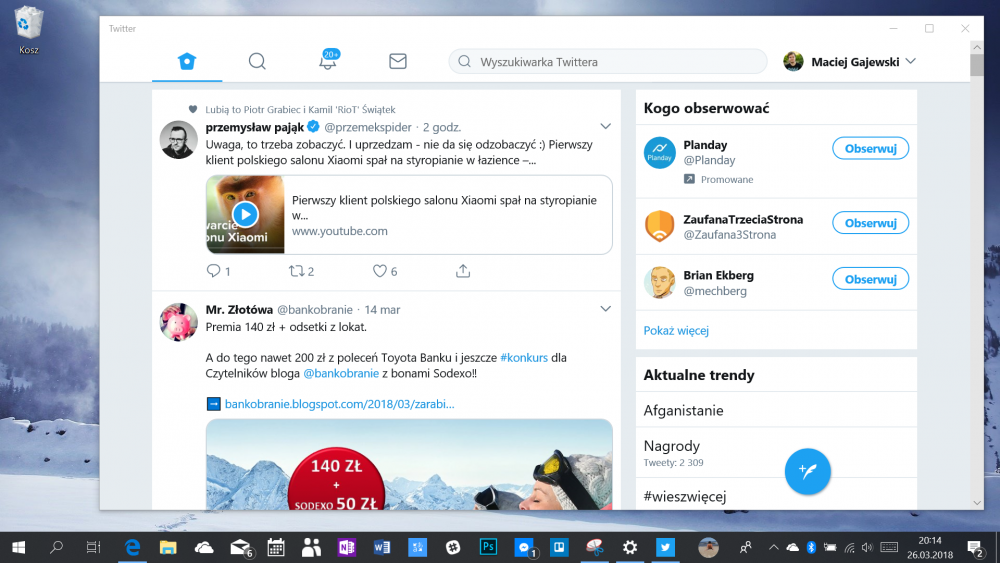The height and width of the screenshot is (563, 1000).
Task: Open the Home timeline tab
Action: tap(187, 61)
